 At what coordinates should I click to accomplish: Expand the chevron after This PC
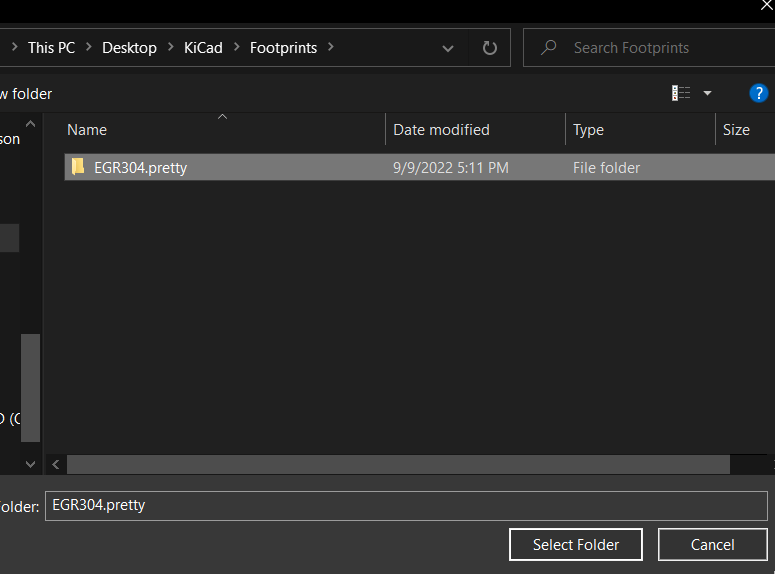click(x=88, y=47)
